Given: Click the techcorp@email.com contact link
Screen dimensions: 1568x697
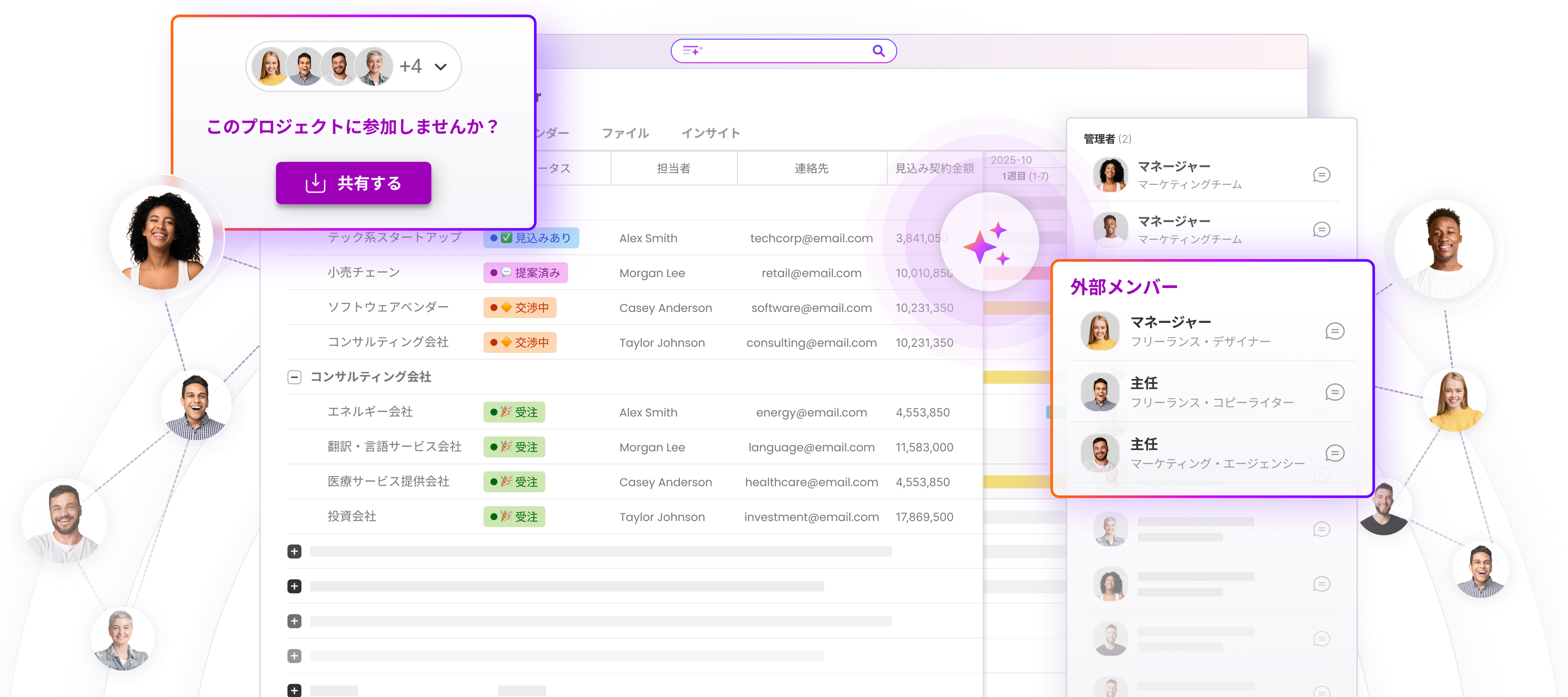Looking at the screenshot, I should coord(811,239).
